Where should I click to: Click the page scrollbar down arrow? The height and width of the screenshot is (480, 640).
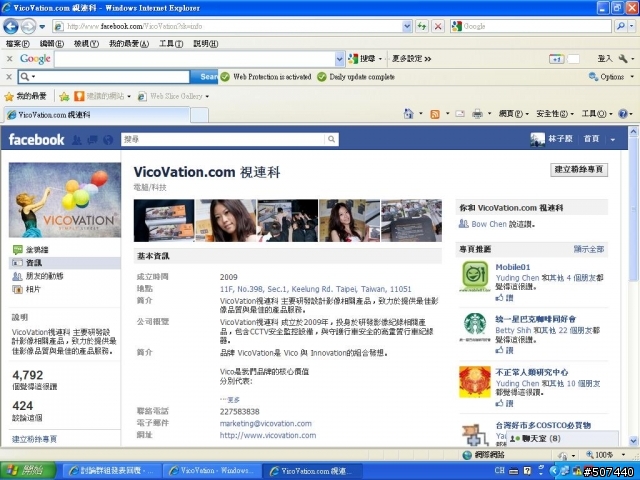[x=633, y=441]
